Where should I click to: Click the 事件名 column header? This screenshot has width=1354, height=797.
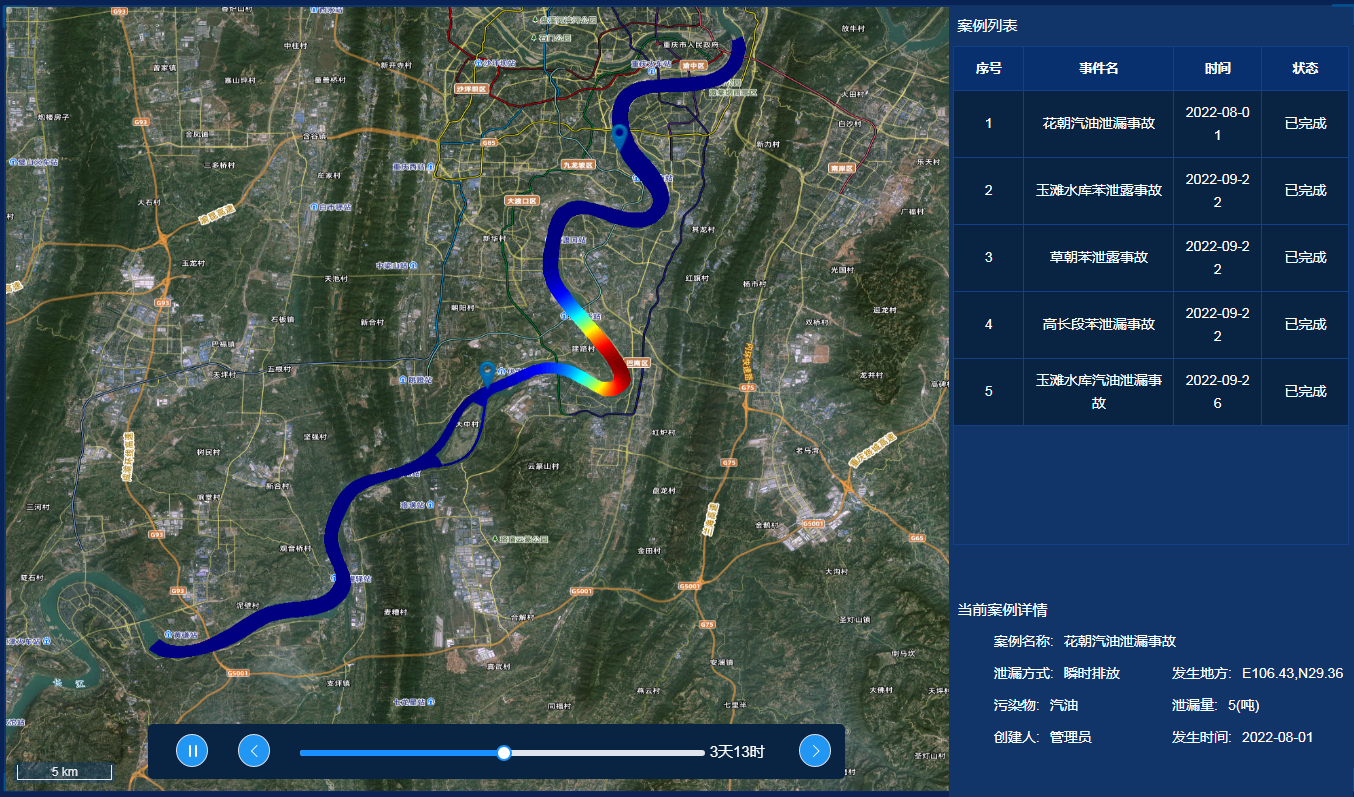point(1098,69)
